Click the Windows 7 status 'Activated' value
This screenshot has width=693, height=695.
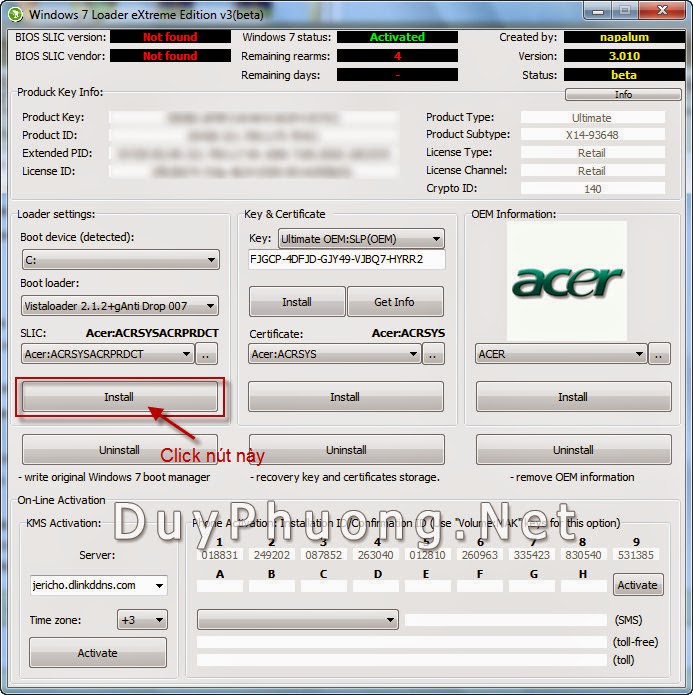coord(397,37)
